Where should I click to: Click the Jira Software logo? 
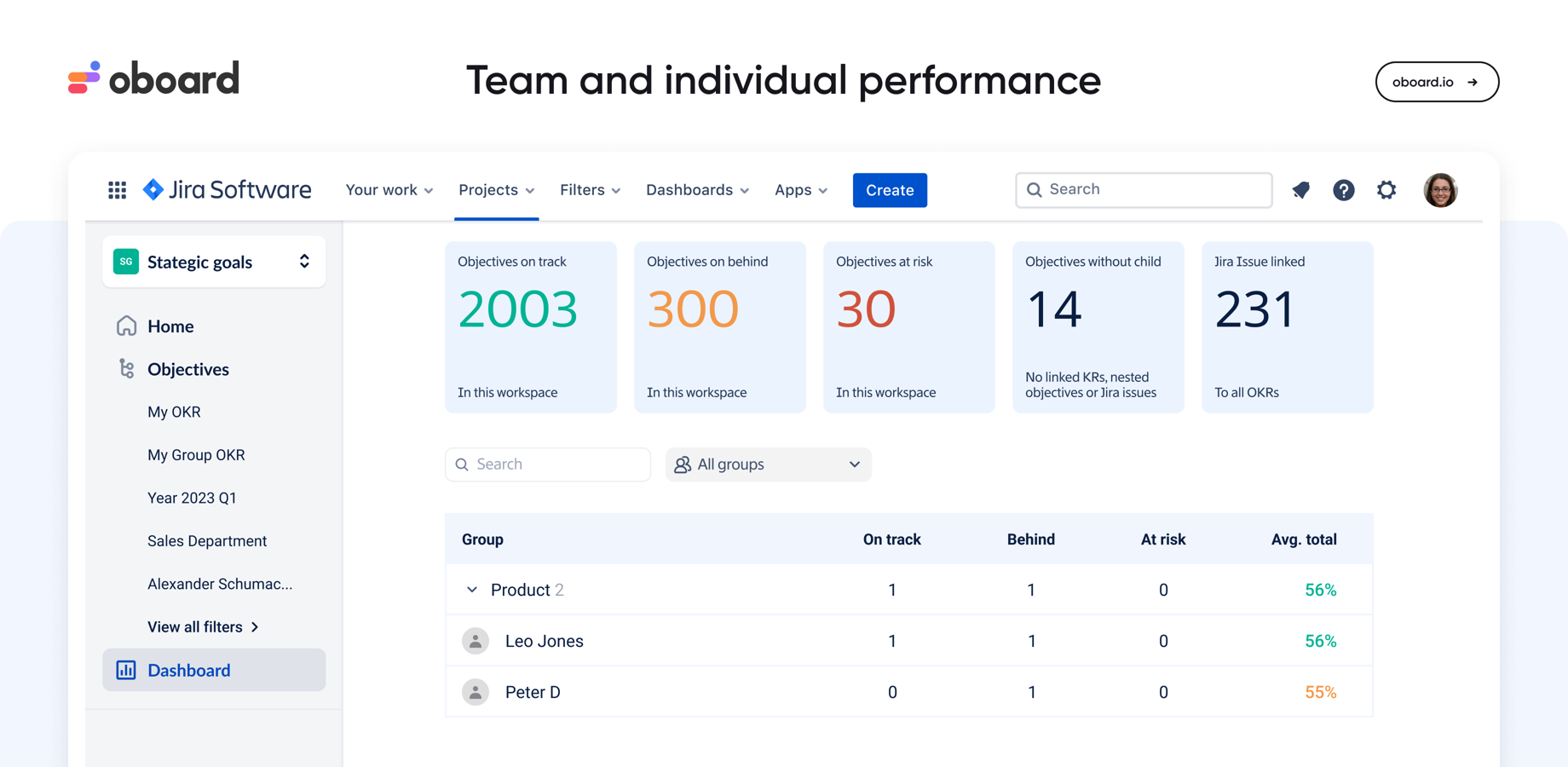[x=226, y=189]
